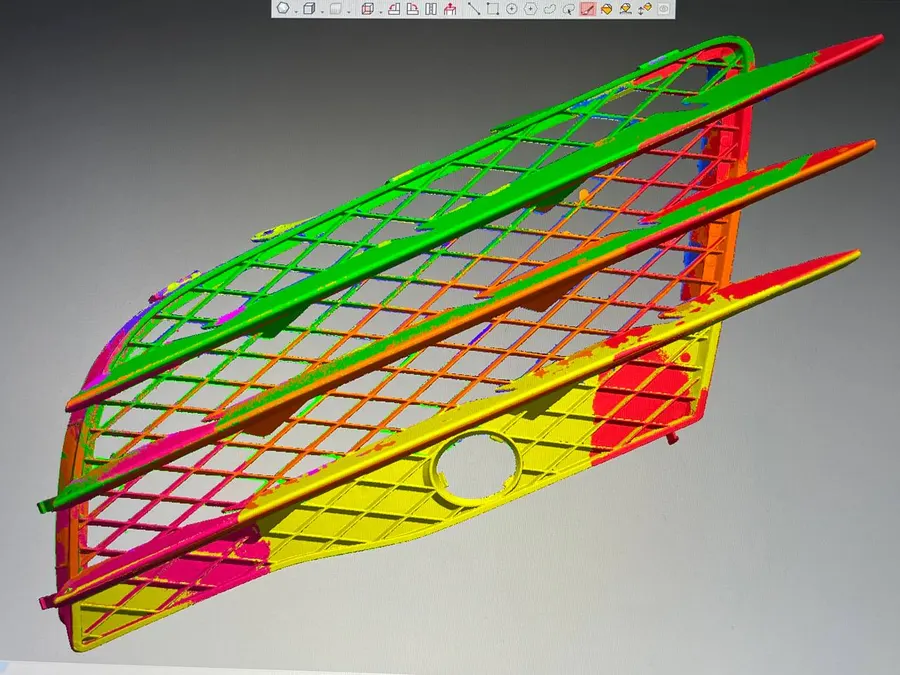Select the plain orange Paint Bucket tool
900x675 pixels.
tap(606, 8)
